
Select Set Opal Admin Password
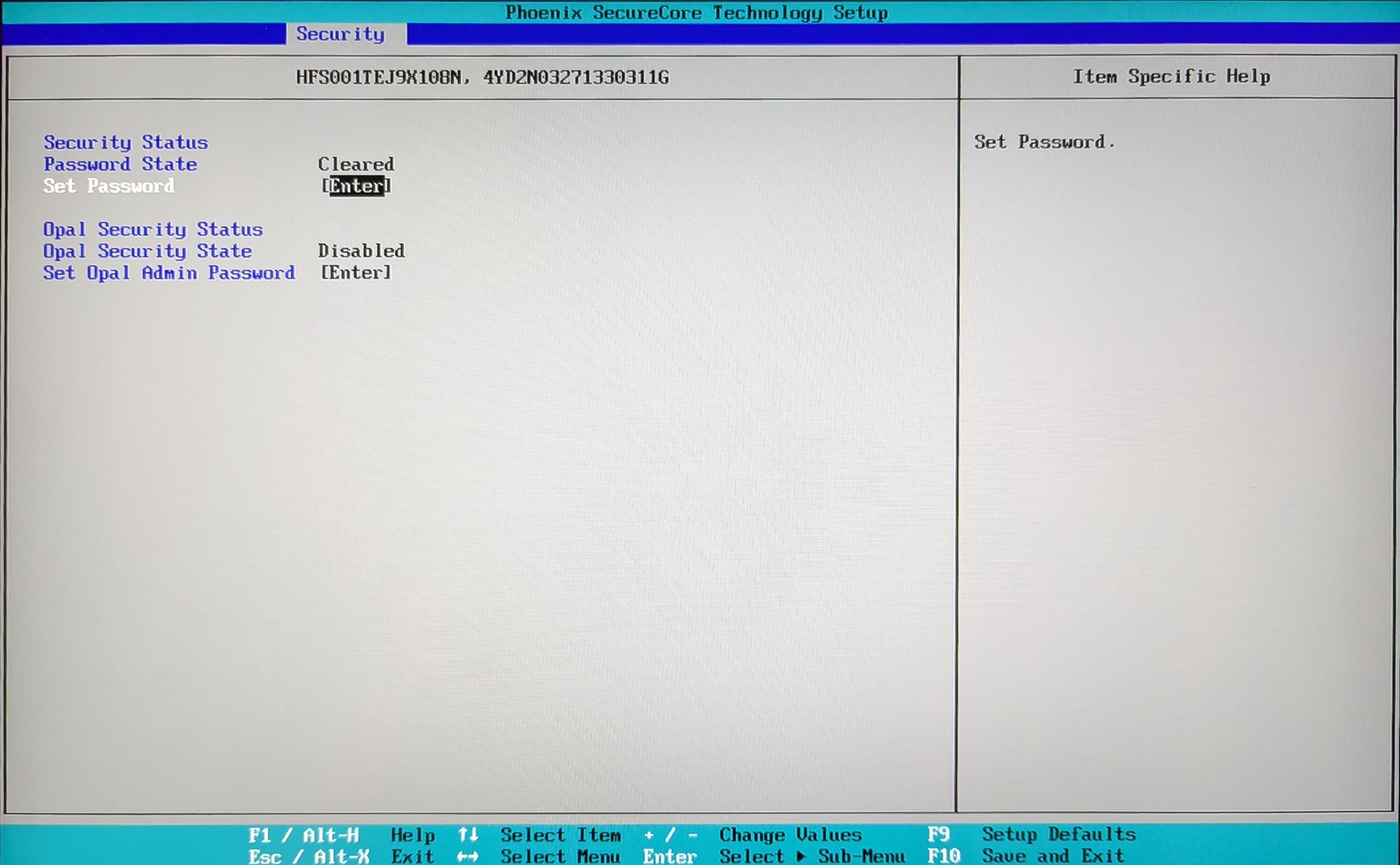pos(169,273)
